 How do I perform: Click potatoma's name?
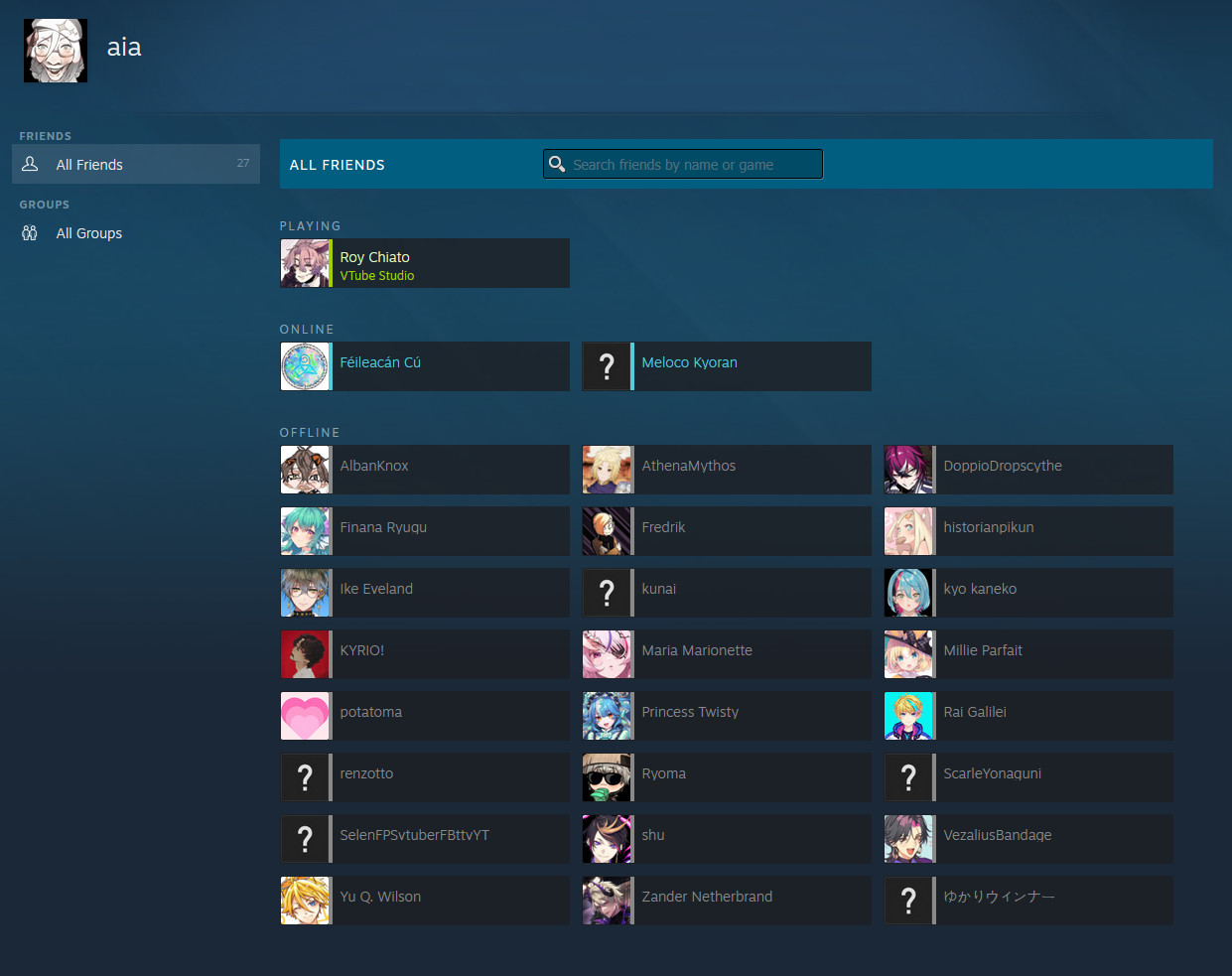371,712
